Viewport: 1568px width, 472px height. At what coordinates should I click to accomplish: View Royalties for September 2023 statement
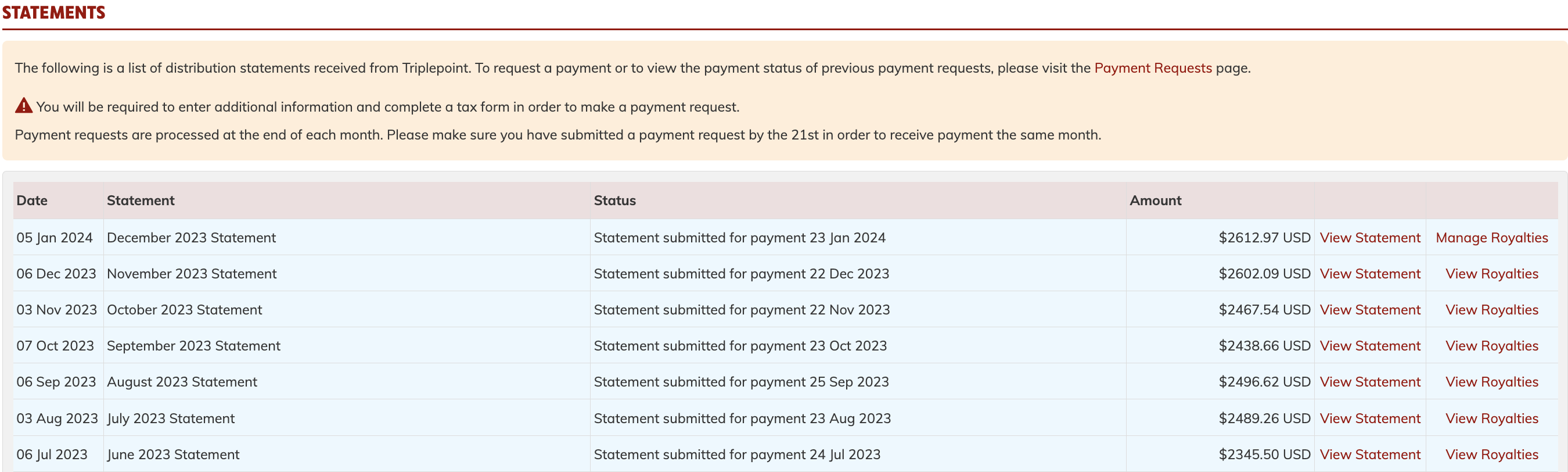click(1491, 345)
